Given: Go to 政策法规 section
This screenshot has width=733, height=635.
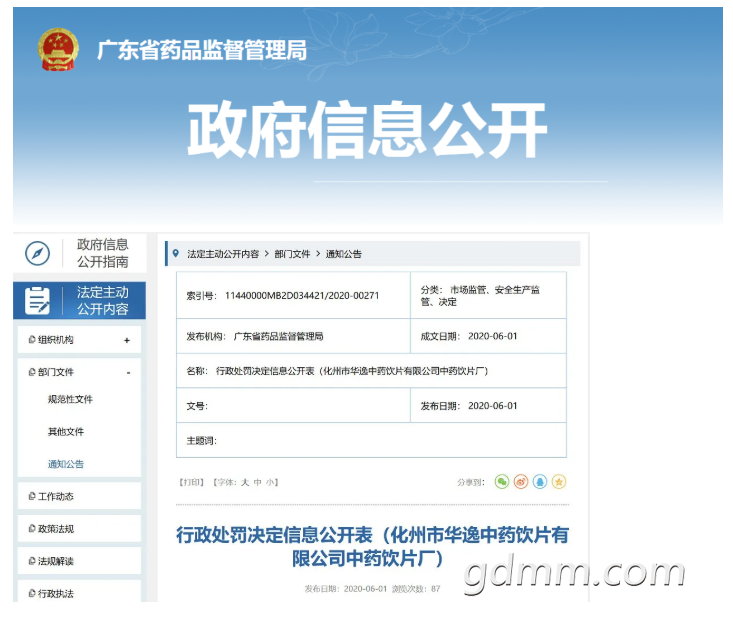Looking at the screenshot, I should pyautogui.click(x=79, y=528).
